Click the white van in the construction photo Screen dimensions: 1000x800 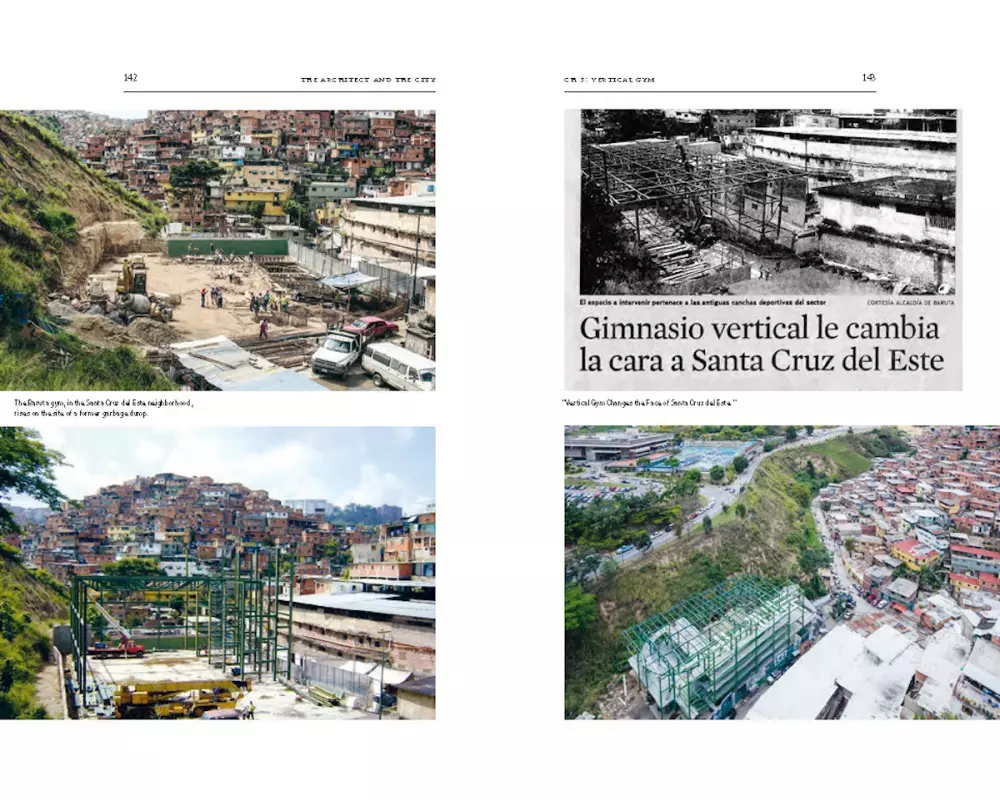(398, 367)
